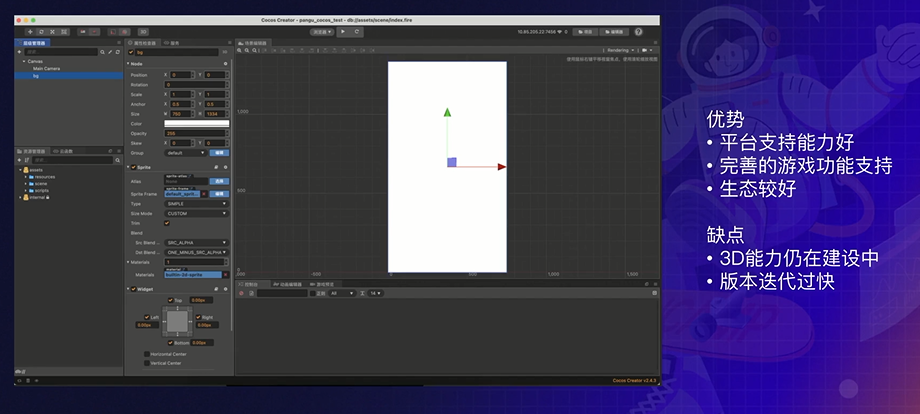This screenshot has width=920, height=414.
Task: Click the open editor folder button
Action: 614,32
